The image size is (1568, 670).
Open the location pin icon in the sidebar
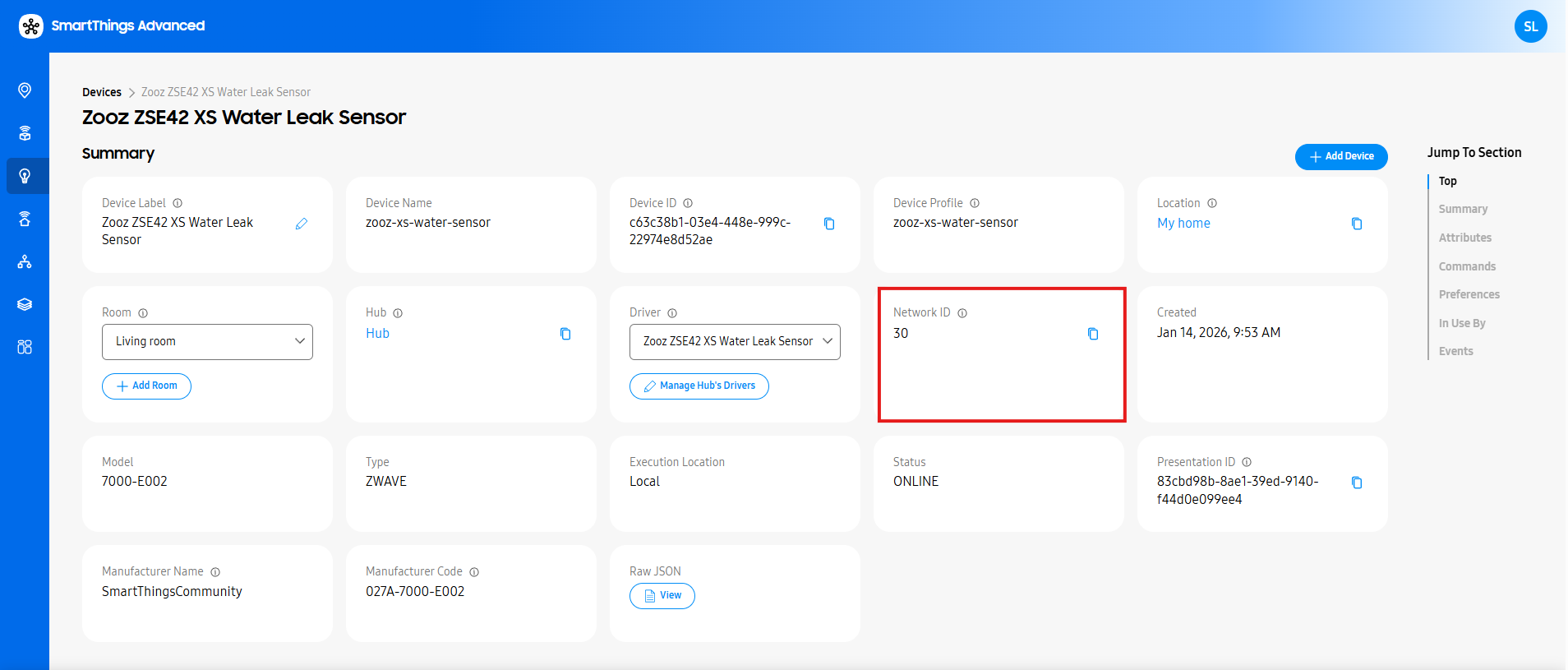(x=25, y=90)
